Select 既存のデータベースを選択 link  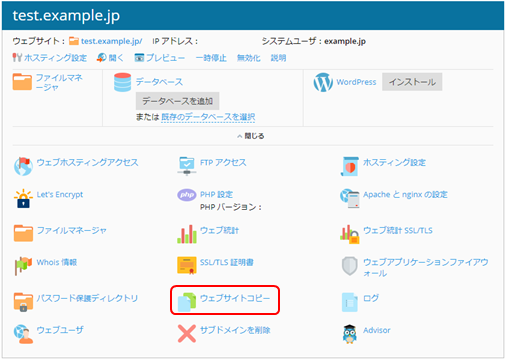point(208,117)
